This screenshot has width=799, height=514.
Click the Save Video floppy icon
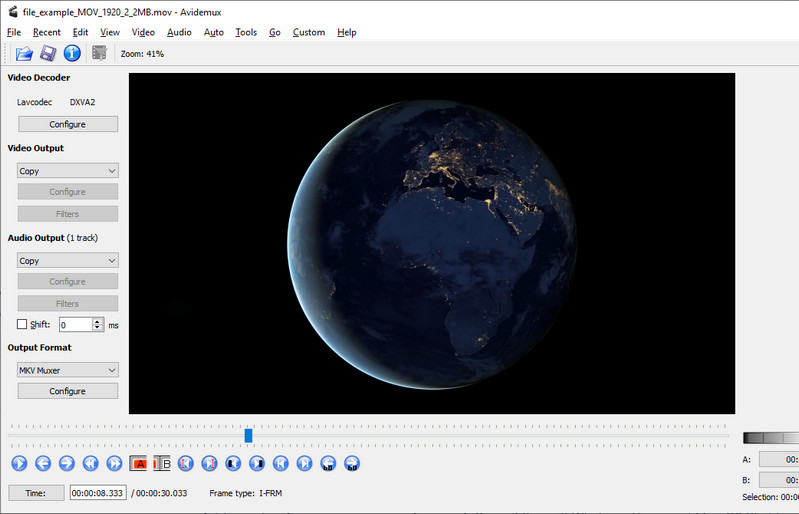[48, 53]
